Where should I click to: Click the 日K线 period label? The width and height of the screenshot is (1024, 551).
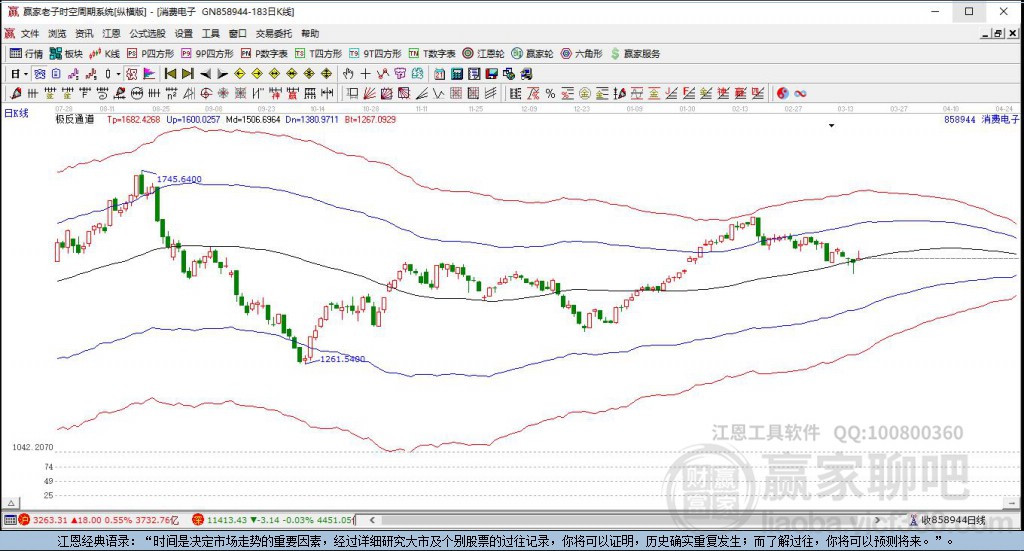(16, 113)
